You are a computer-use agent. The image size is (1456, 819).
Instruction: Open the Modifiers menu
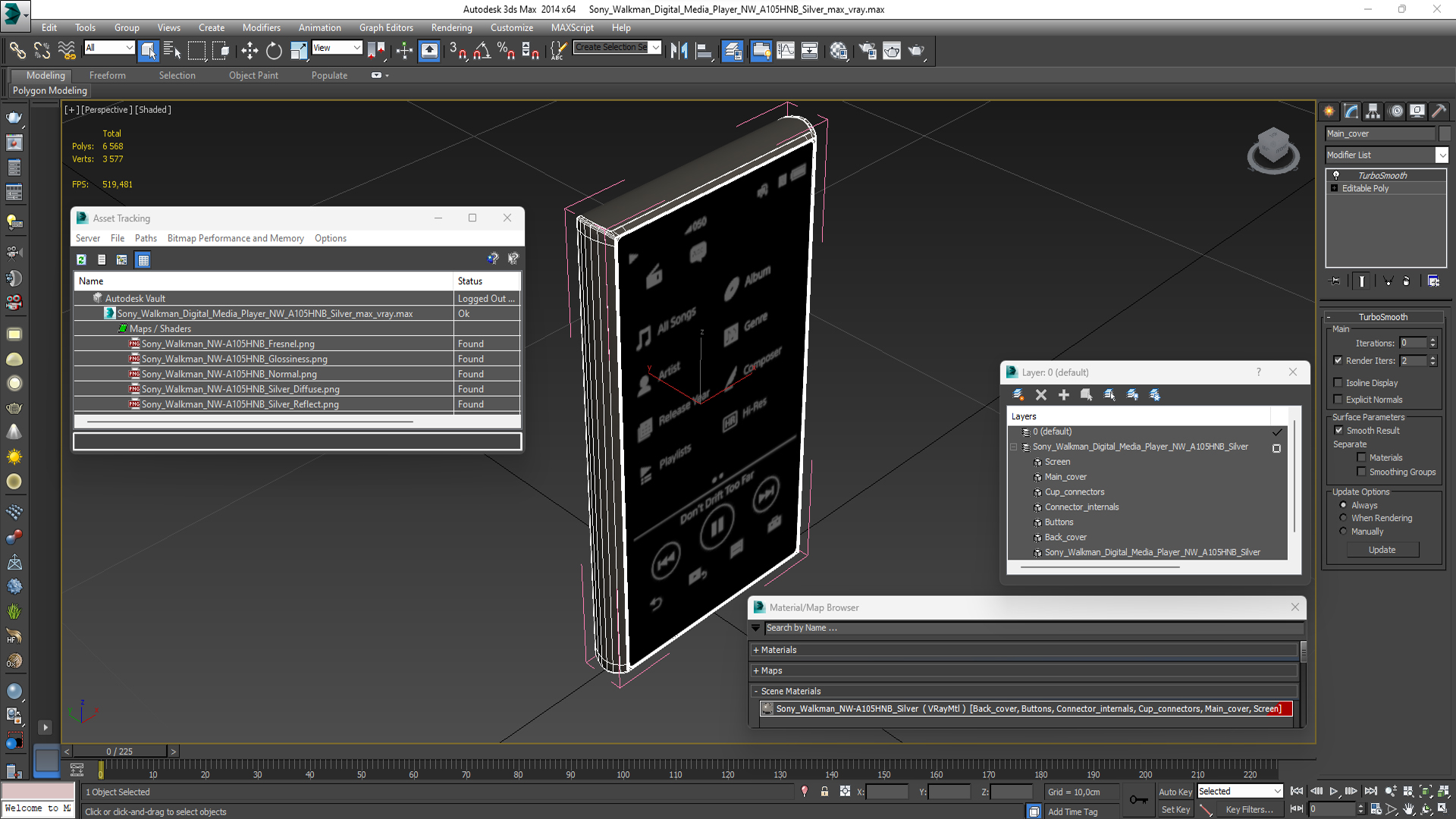(x=261, y=27)
